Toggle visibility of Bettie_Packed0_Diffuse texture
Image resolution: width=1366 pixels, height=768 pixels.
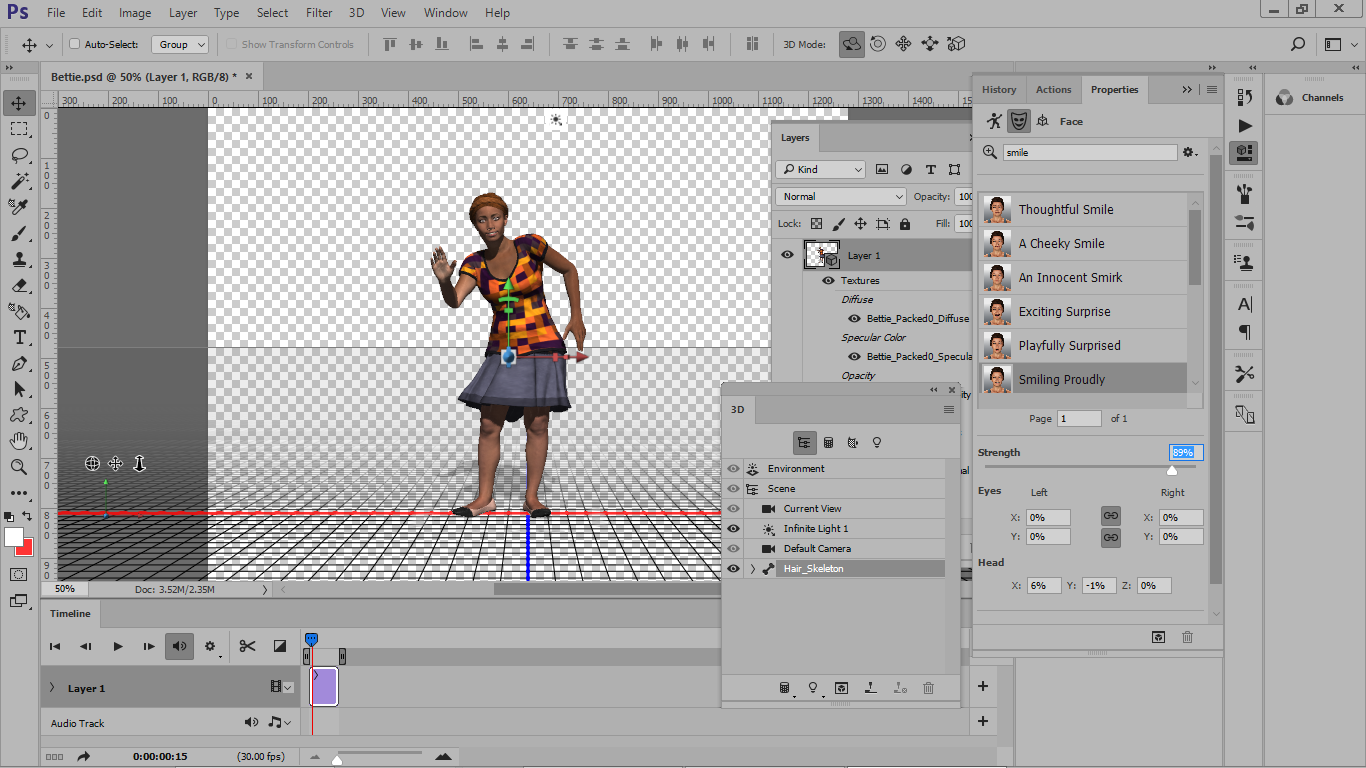(854, 318)
